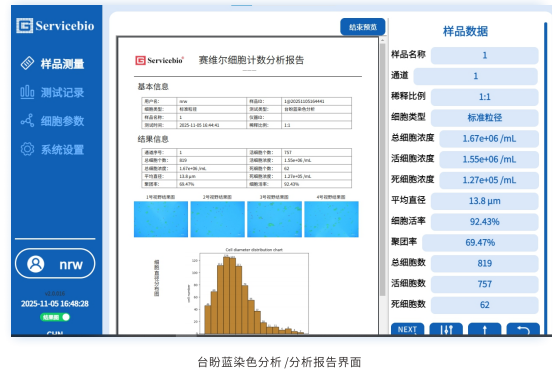The height and width of the screenshot is (376, 559).
Task: Click the 结果信息 section heading in report
Action: [153, 139]
